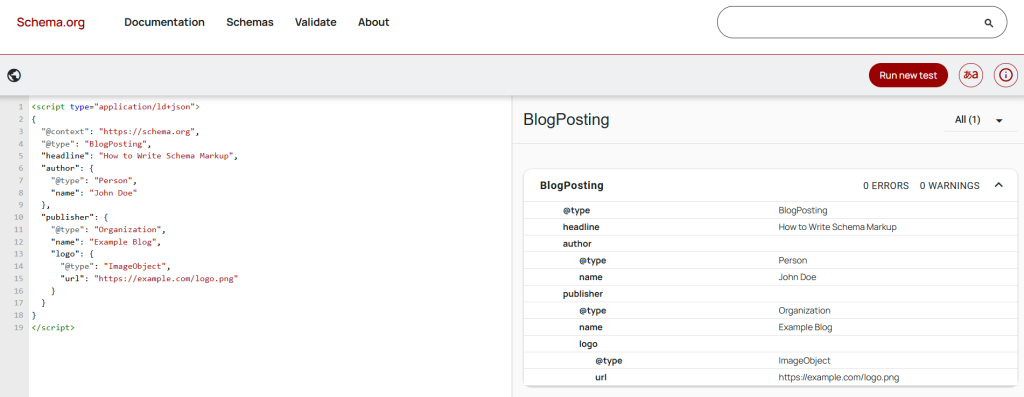Click the BlogPosting card header title
1024x397 pixels.
(571, 185)
